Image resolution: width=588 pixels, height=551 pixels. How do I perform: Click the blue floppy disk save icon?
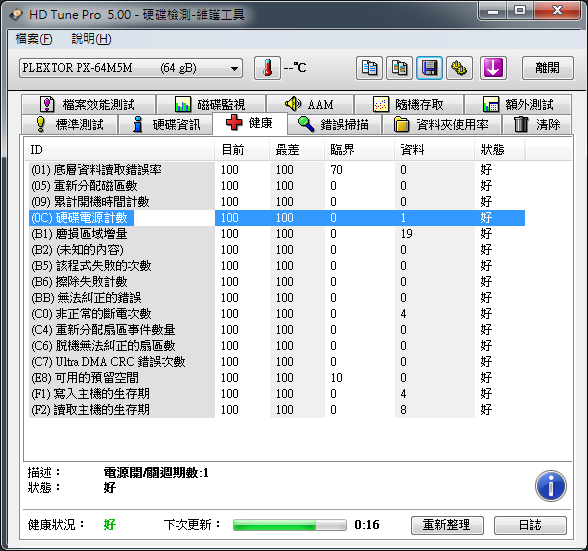(429, 68)
